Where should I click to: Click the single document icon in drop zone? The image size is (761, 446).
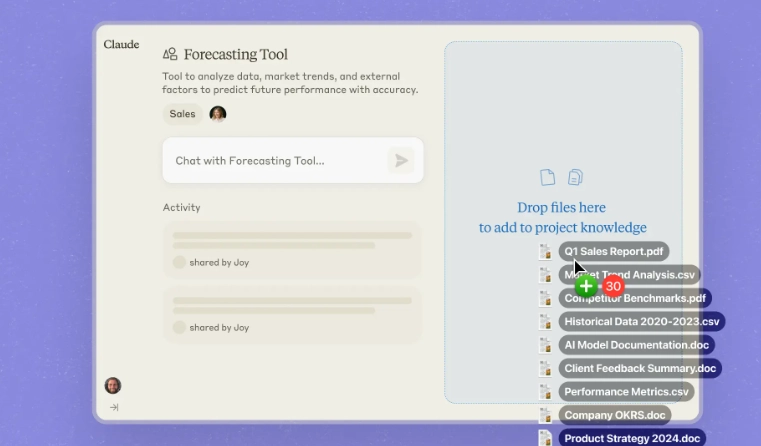click(547, 177)
